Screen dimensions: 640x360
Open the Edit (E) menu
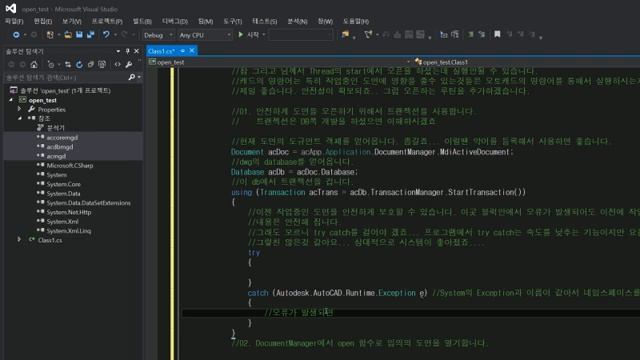point(43,21)
